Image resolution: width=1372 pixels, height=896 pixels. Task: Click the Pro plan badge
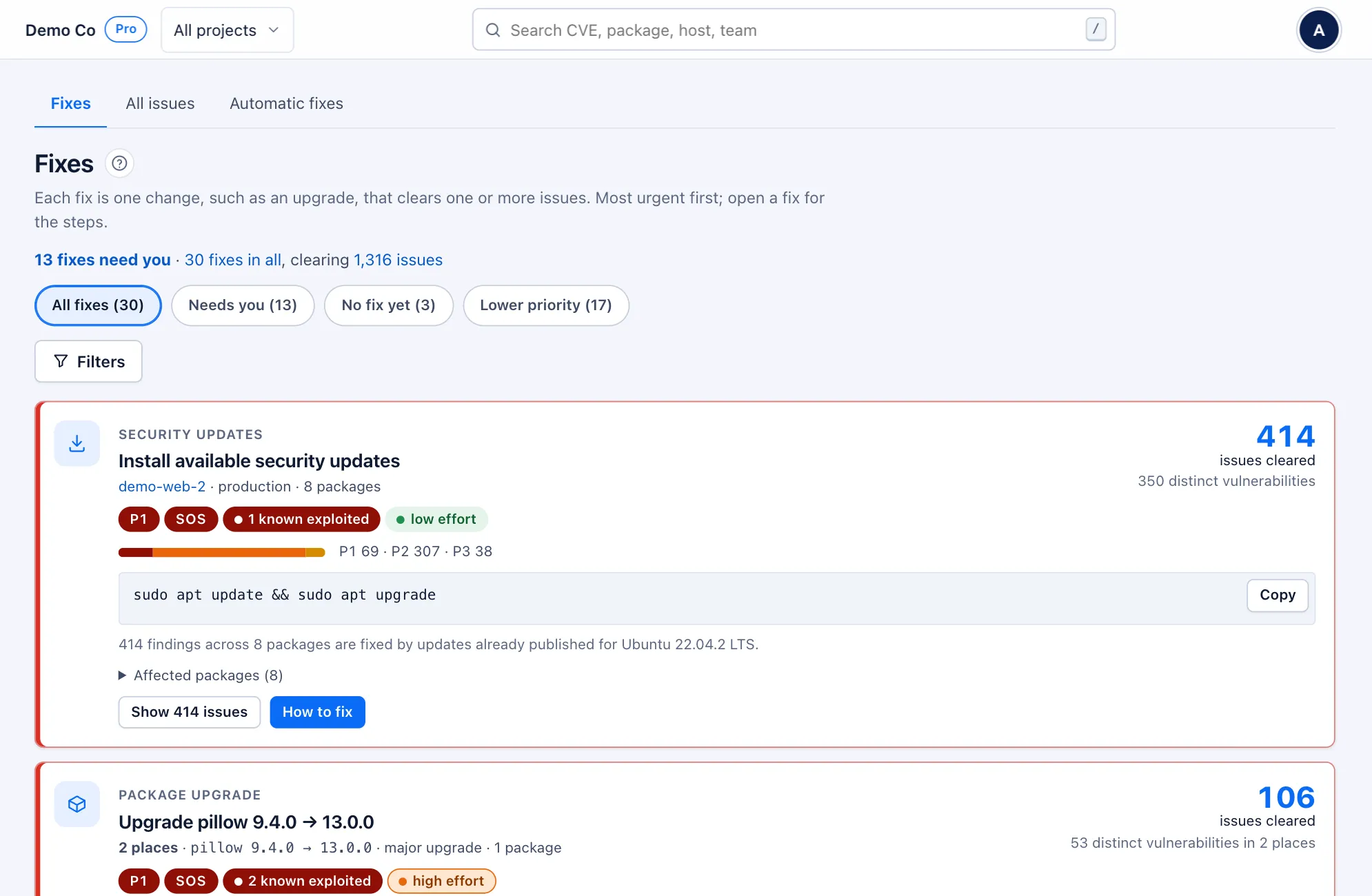[125, 29]
